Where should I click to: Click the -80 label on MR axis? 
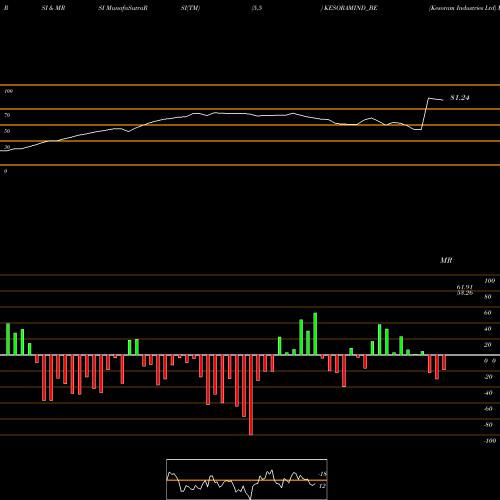coord(488,425)
